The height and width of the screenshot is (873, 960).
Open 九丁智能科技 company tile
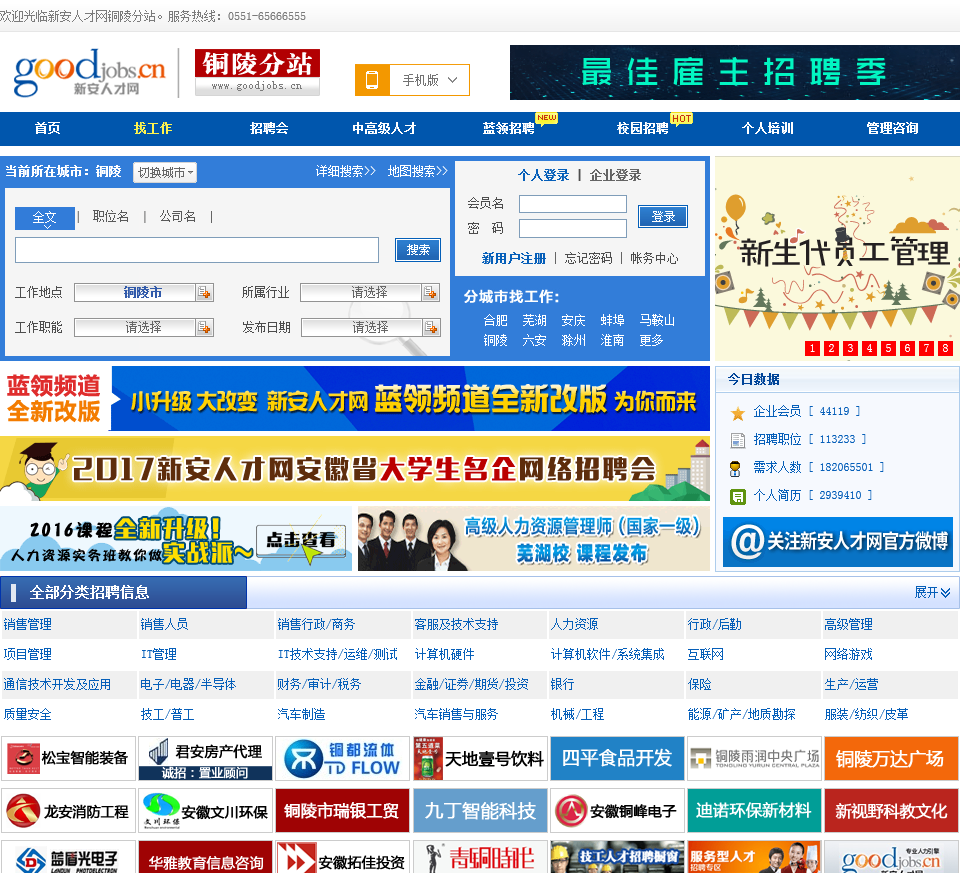coord(480,811)
